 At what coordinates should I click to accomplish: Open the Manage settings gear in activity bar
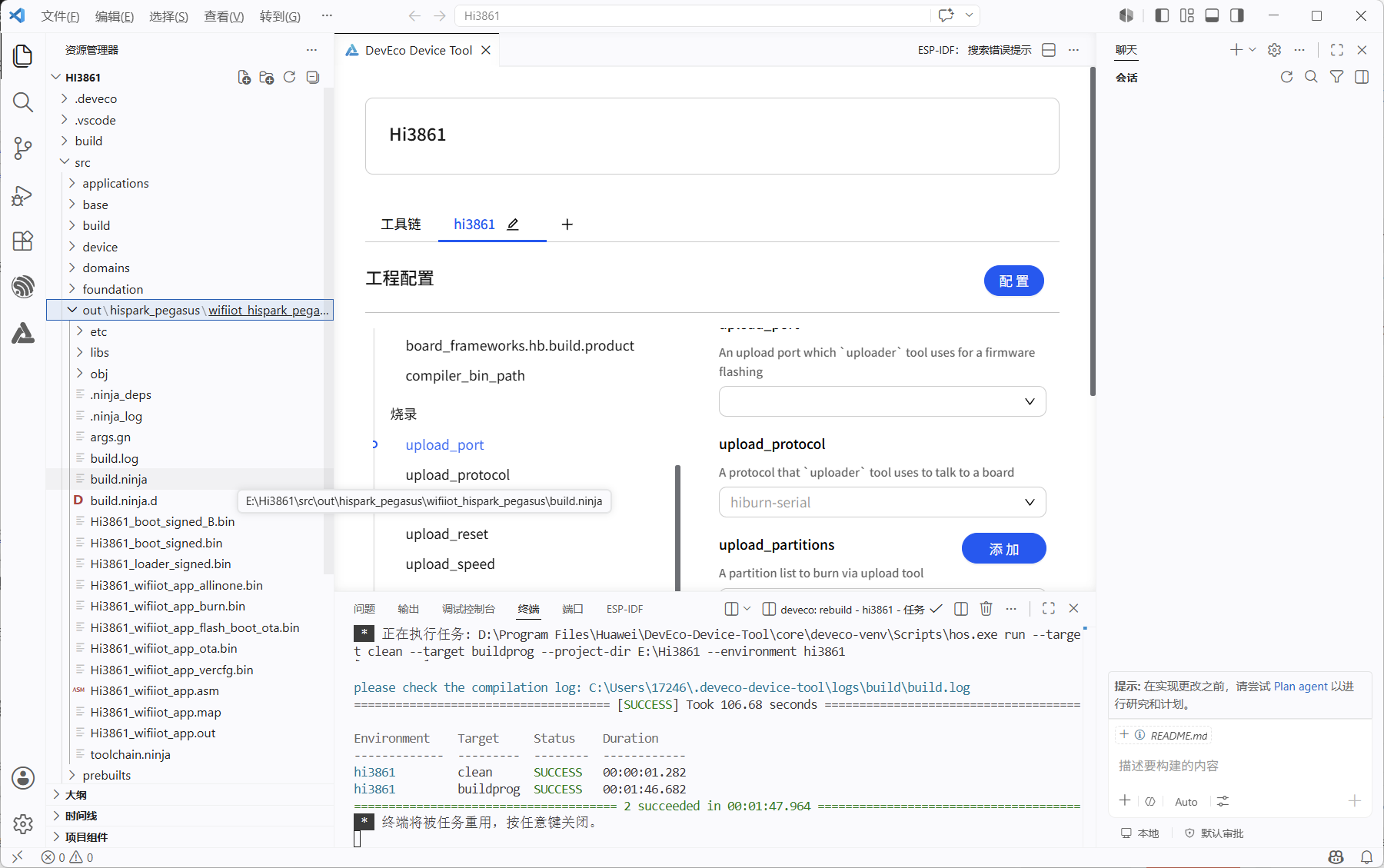click(x=23, y=824)
